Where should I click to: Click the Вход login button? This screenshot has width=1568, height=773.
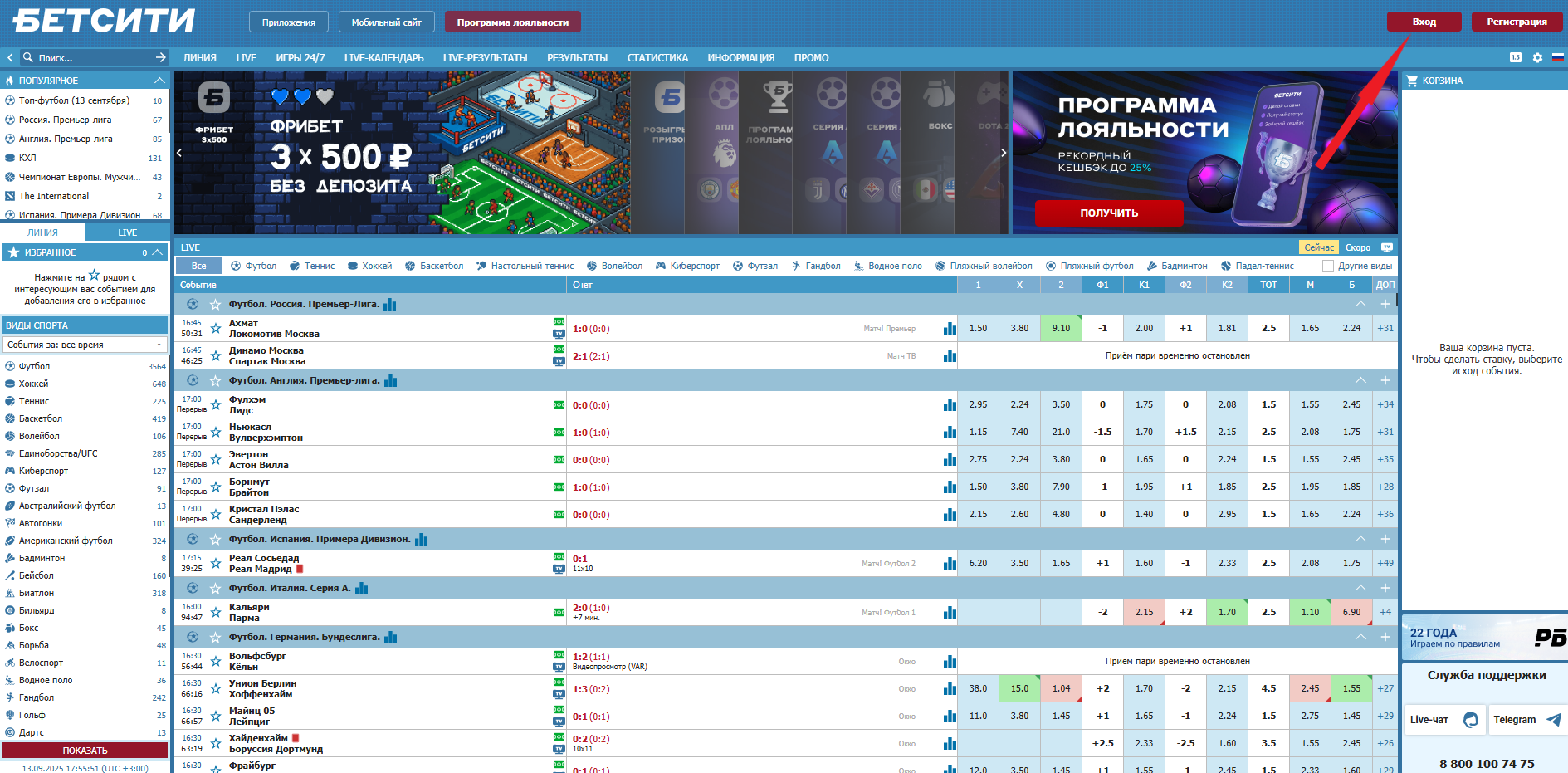[1424, 22]
